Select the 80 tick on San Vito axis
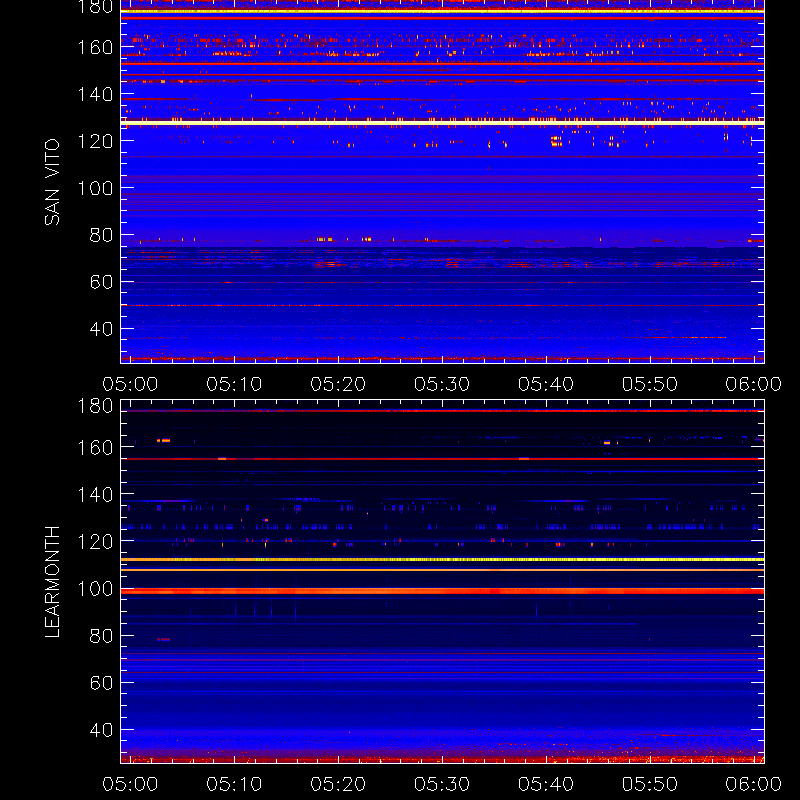The height and width of the screenshot is (800, 800). coord(101,235)
